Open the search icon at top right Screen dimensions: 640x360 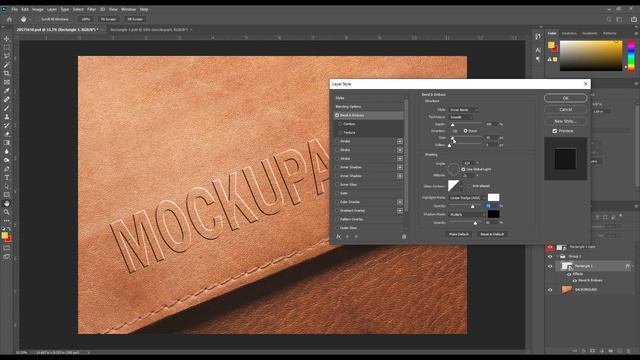(x=609, y=19)
